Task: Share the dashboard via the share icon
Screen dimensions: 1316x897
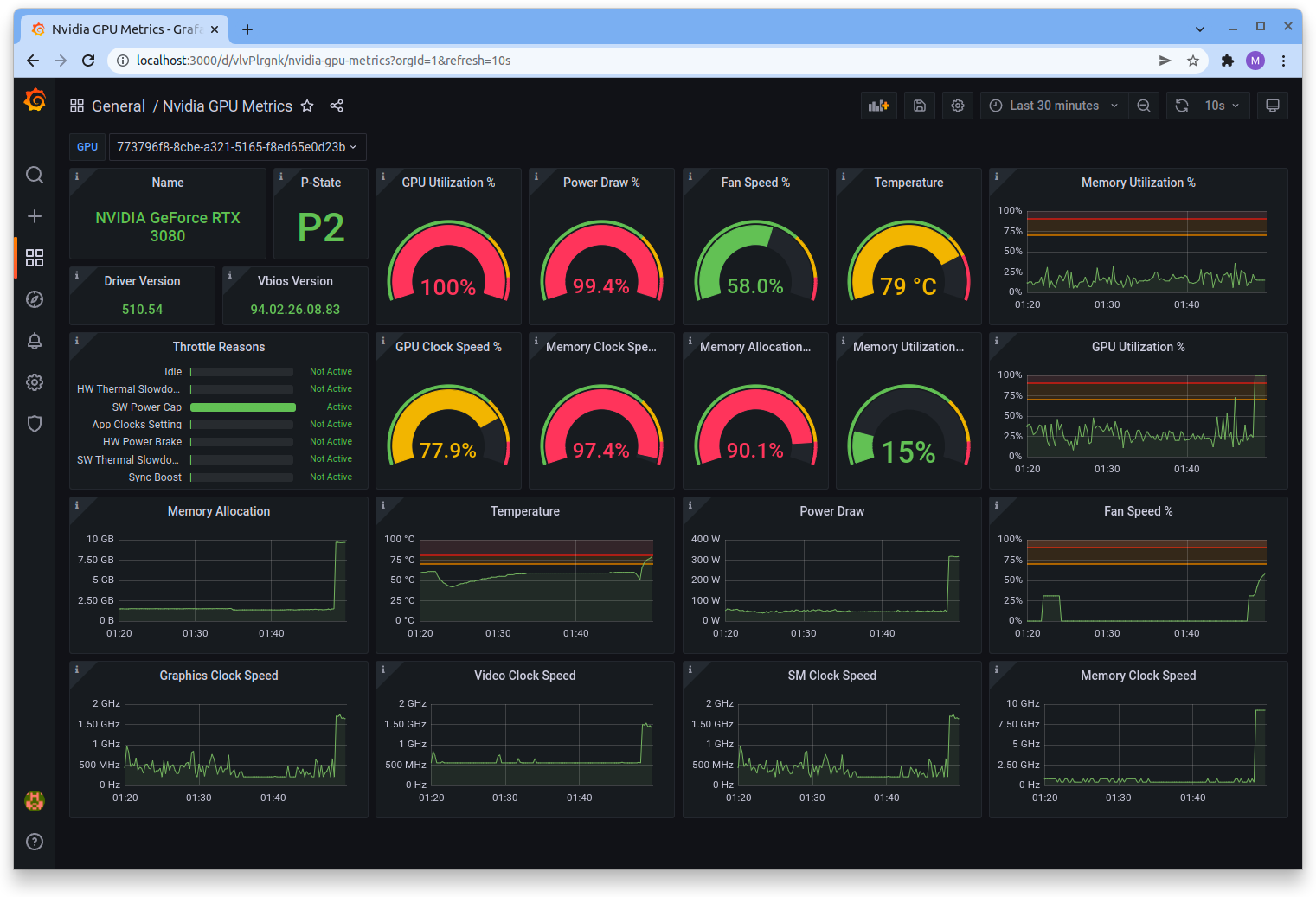Action: 337,106
